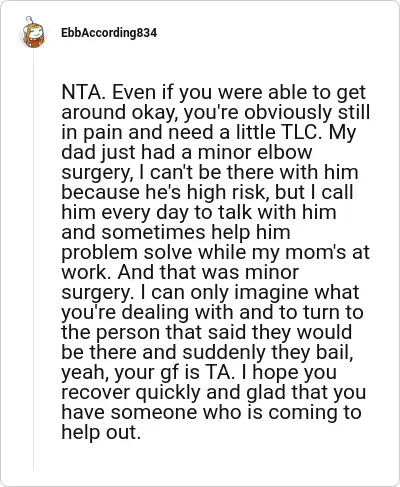
Task: Open the EbbAccording834 user profile link
Action: 109,33
